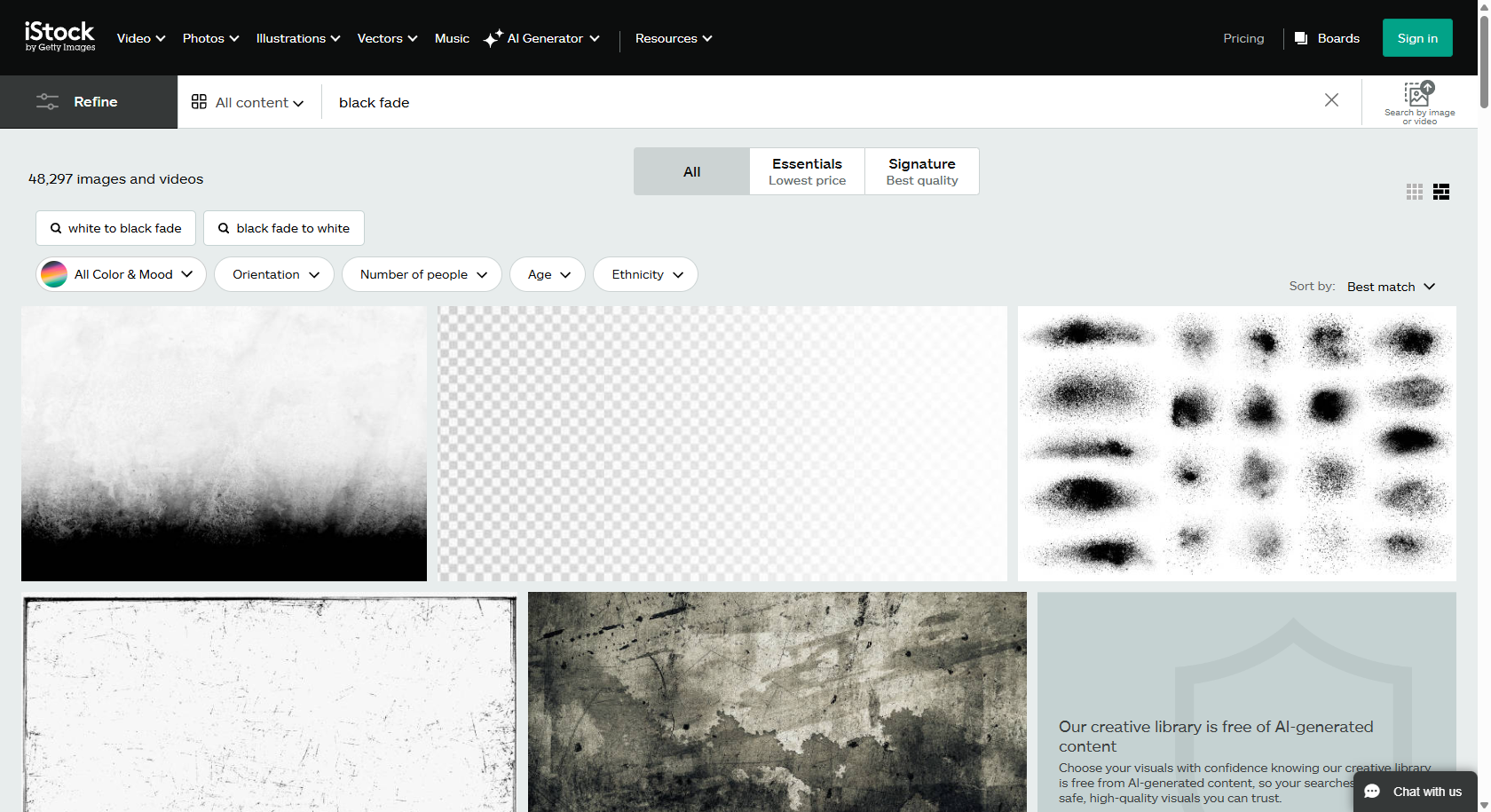1491x812 pixels.
Task: Expand the Resources menu
Action: 674,38
